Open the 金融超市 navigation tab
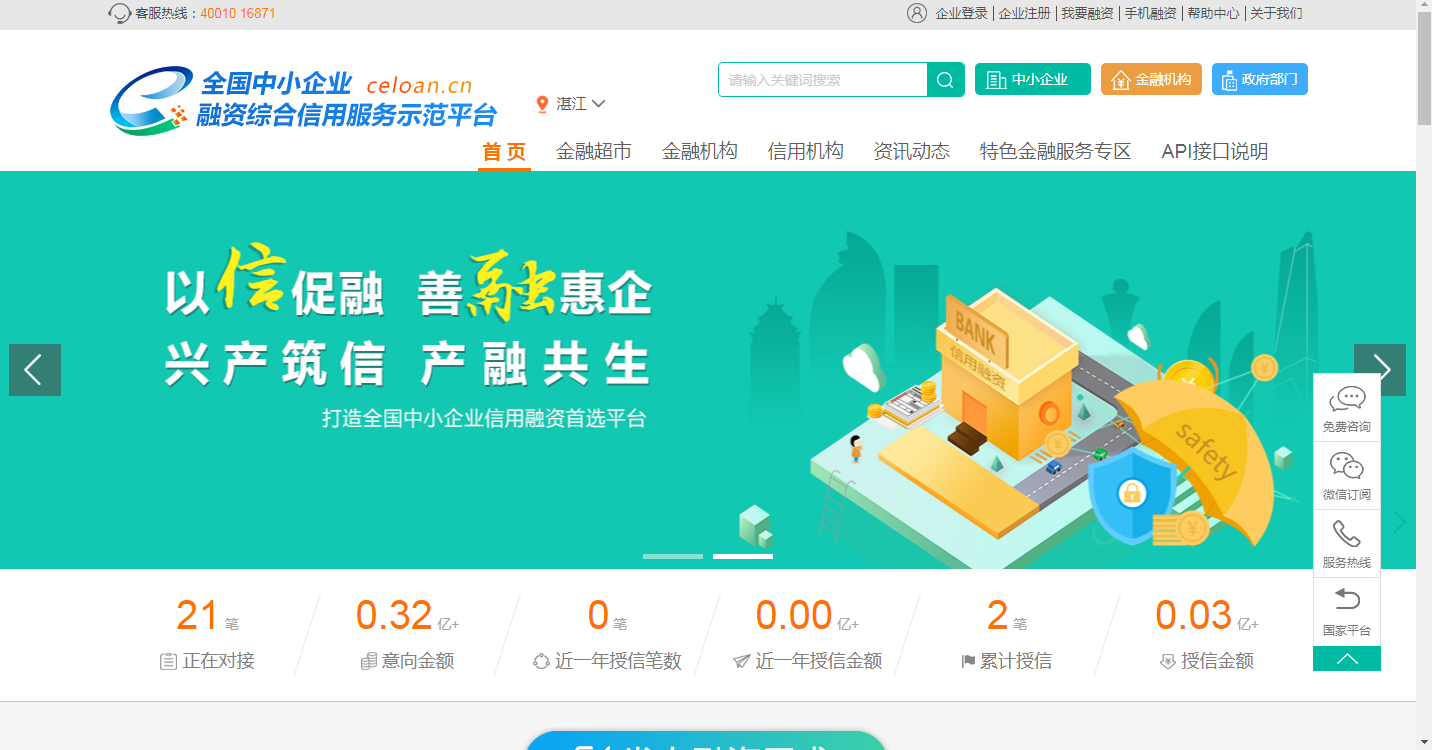The height and width of the screenshot is (750, 1432). pos(594,152)
